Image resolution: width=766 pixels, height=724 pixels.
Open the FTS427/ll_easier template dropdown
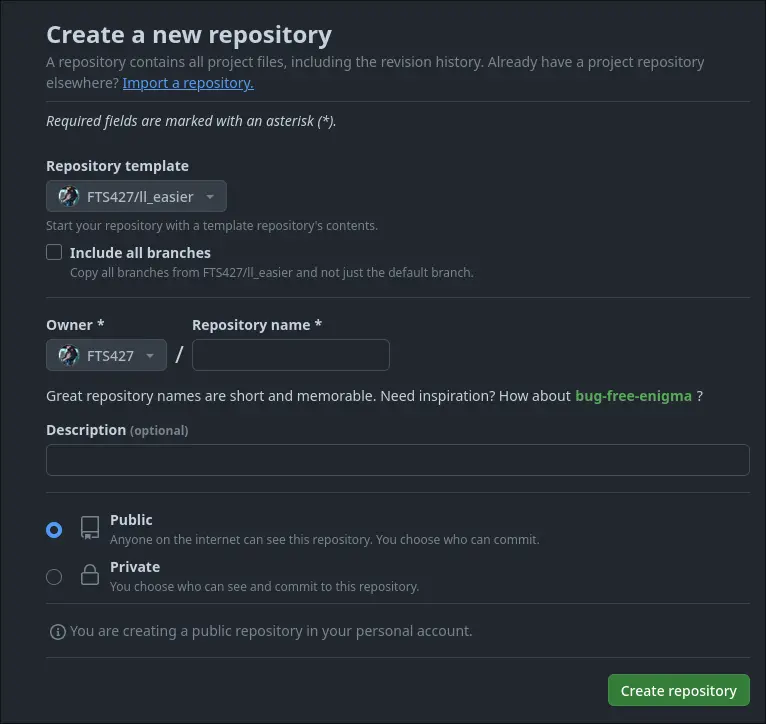click(x=136, y=196)
